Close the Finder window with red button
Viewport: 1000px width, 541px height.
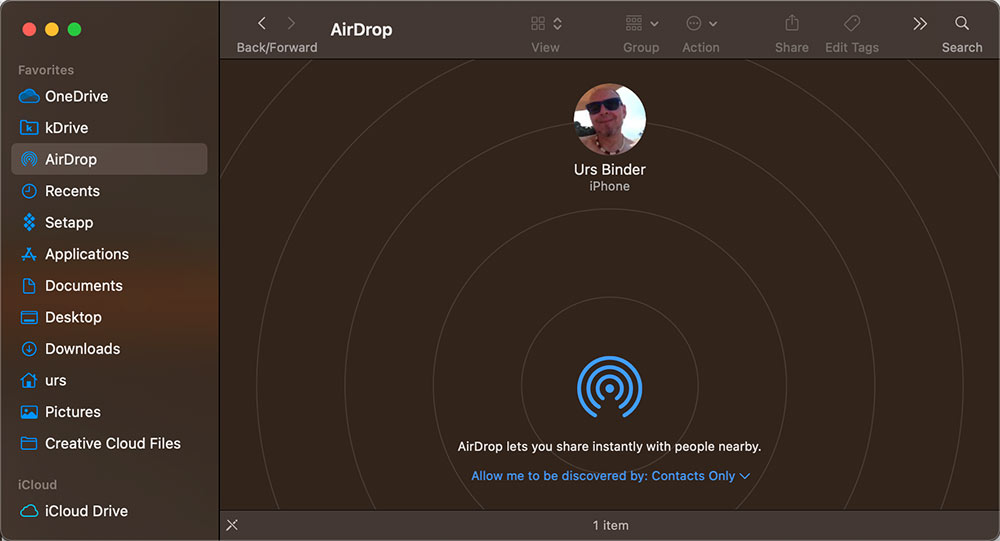(x=29, y=29)
